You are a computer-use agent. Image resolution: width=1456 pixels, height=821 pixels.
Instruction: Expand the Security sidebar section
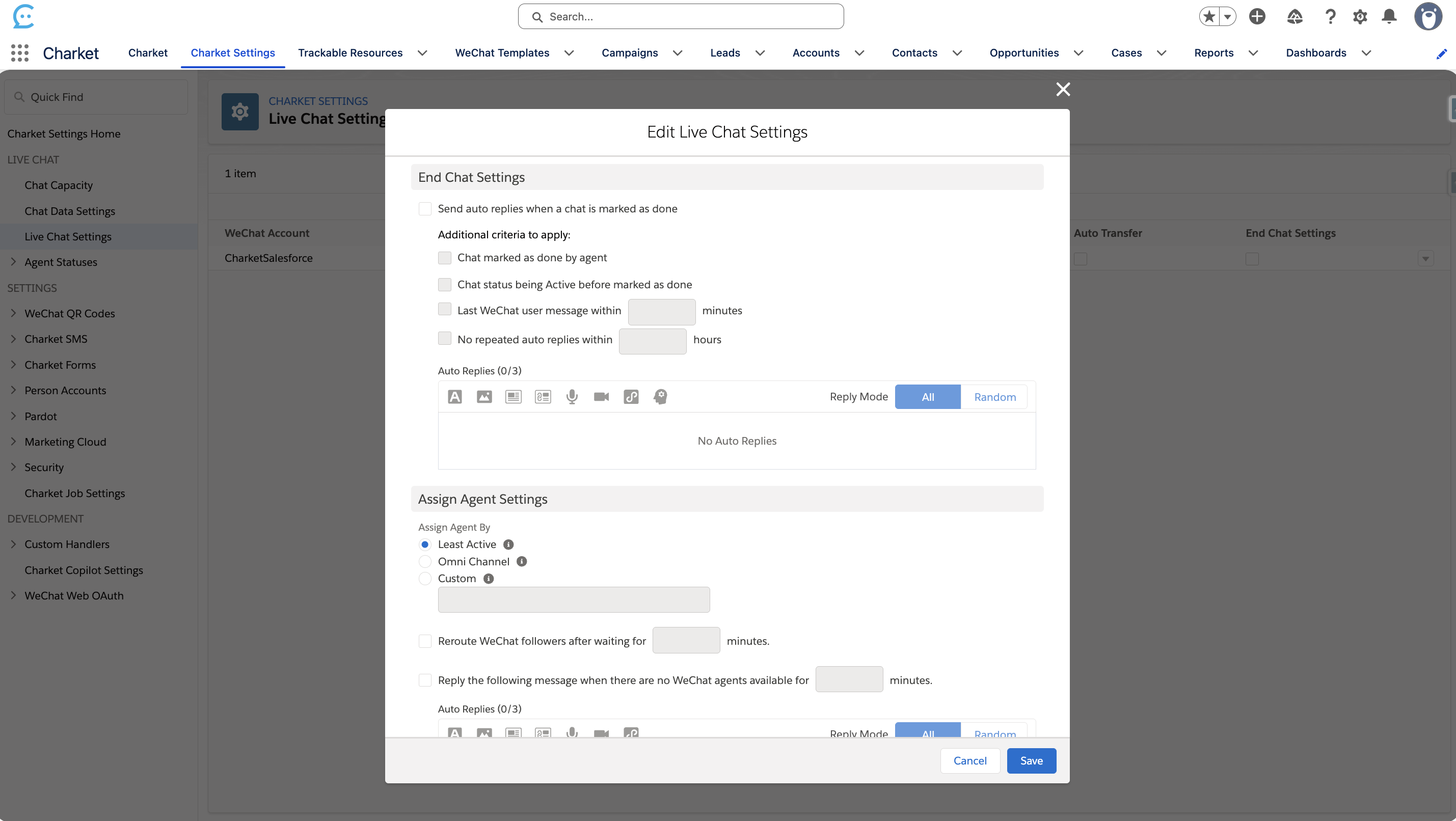coord(14,467)
